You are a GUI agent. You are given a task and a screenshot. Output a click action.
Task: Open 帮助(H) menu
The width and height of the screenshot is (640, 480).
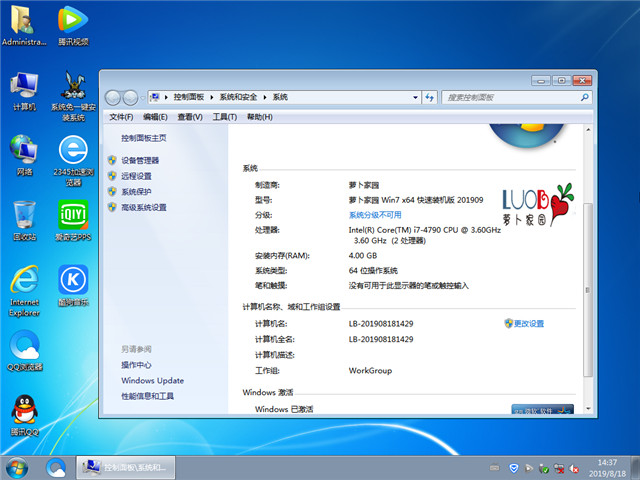[x=260, y=117]
